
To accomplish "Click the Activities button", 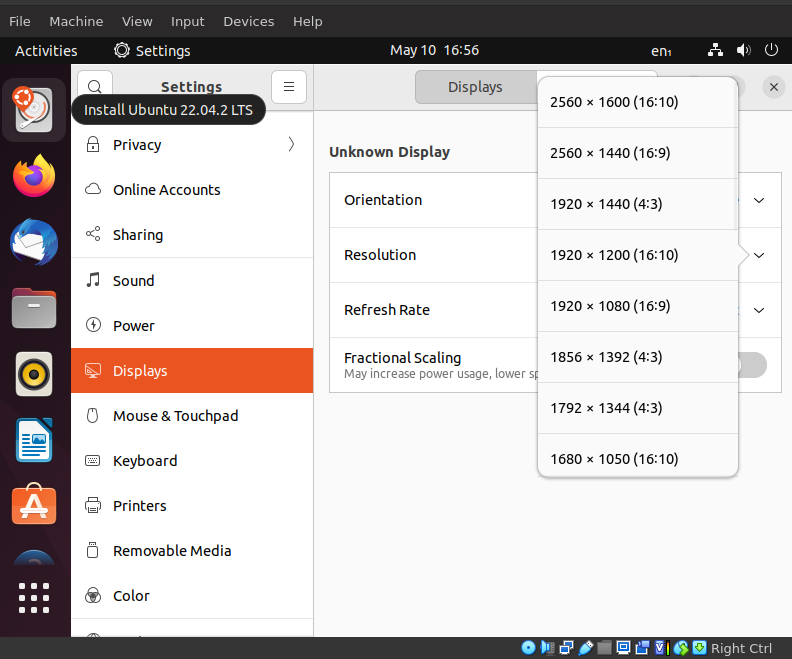I will click(x=46, y=50).
